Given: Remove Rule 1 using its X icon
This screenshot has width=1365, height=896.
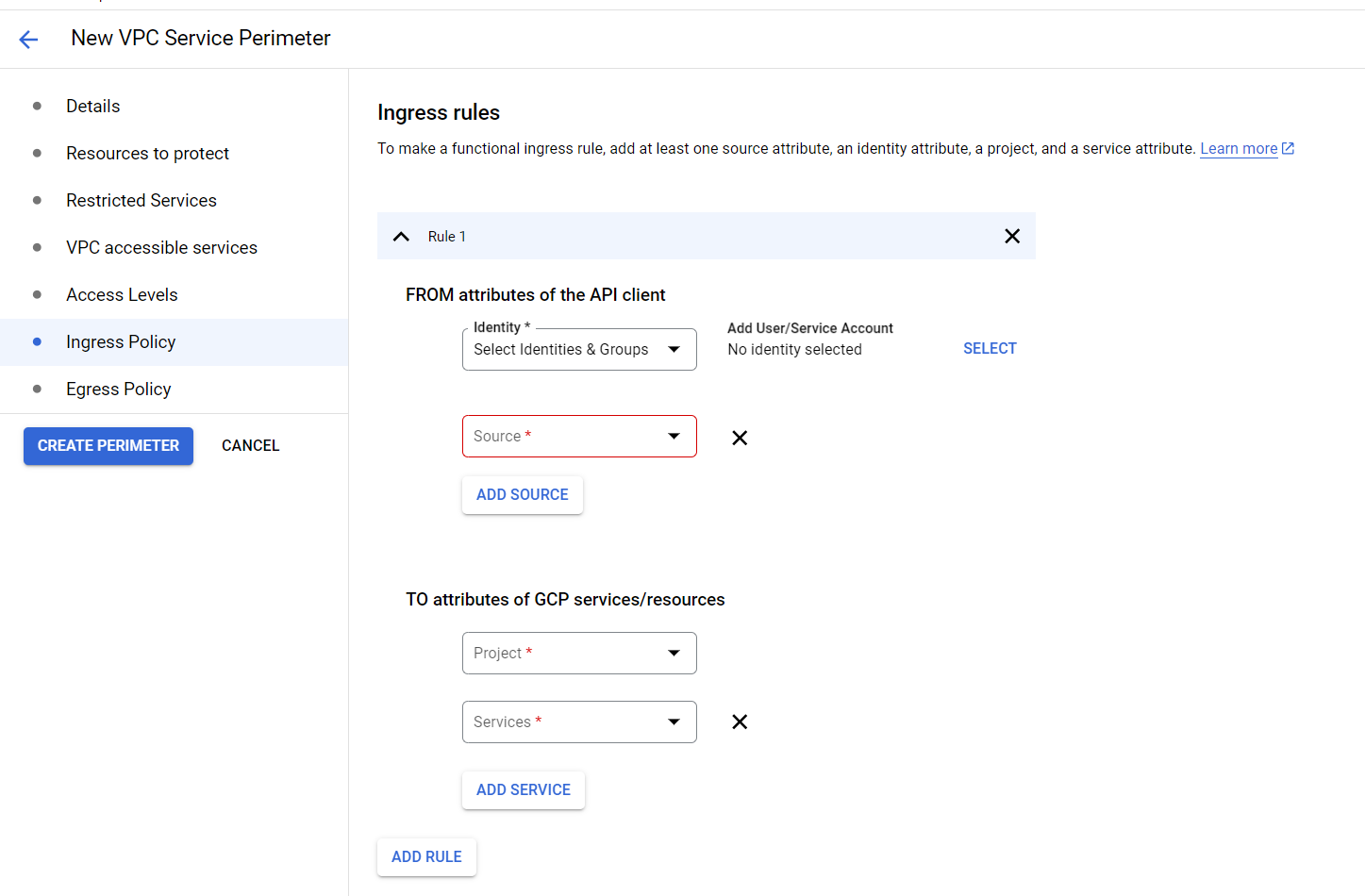Looking at the screenshot, I should (x=1012, y=236).
